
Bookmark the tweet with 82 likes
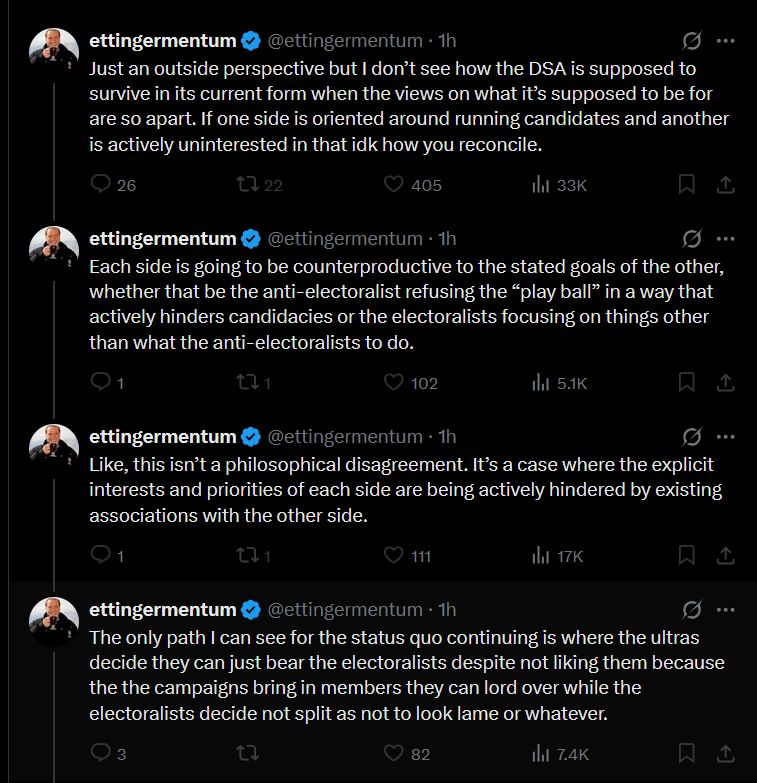pos(687,753)
